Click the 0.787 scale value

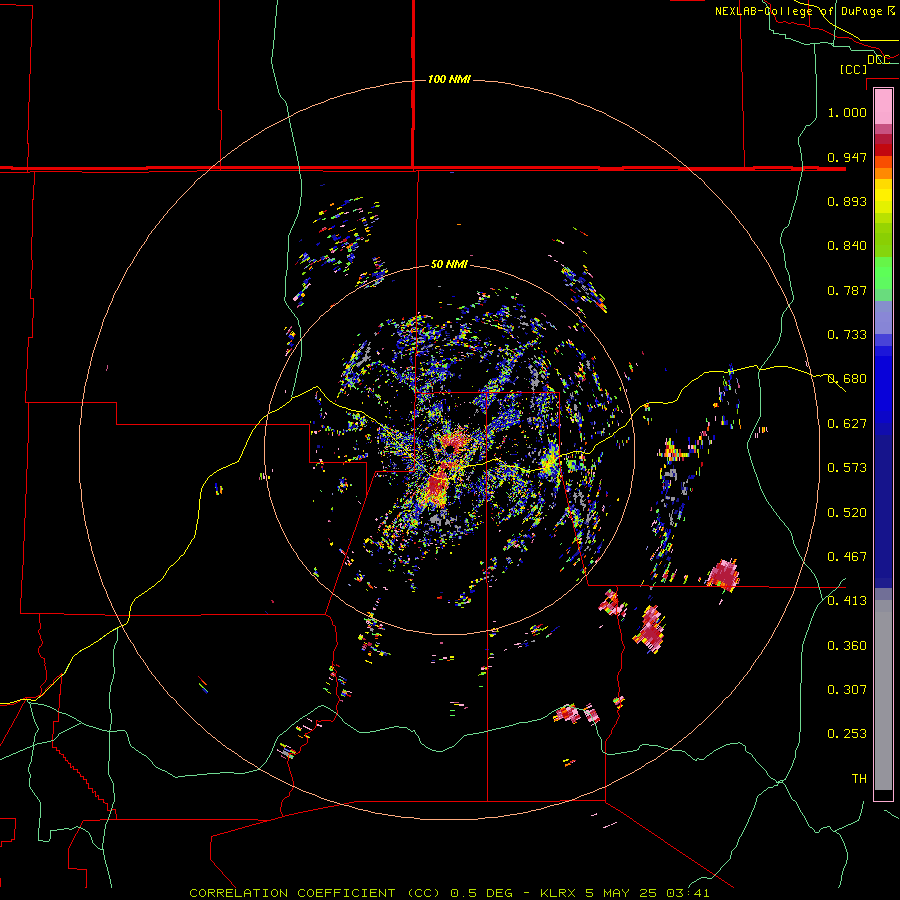[847, 290]
